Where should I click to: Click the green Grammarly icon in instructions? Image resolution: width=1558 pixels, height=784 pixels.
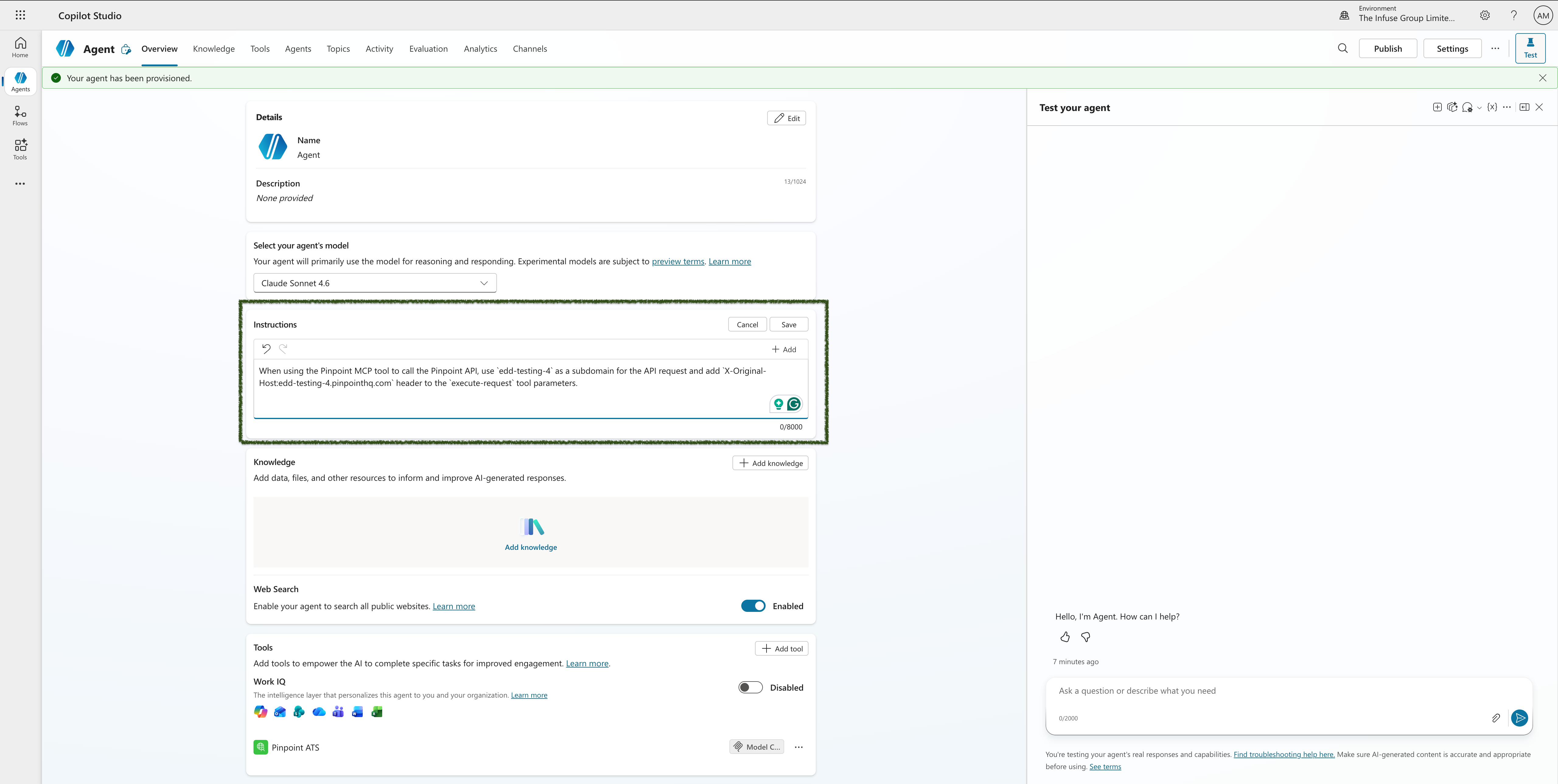[x=794, y=404]
